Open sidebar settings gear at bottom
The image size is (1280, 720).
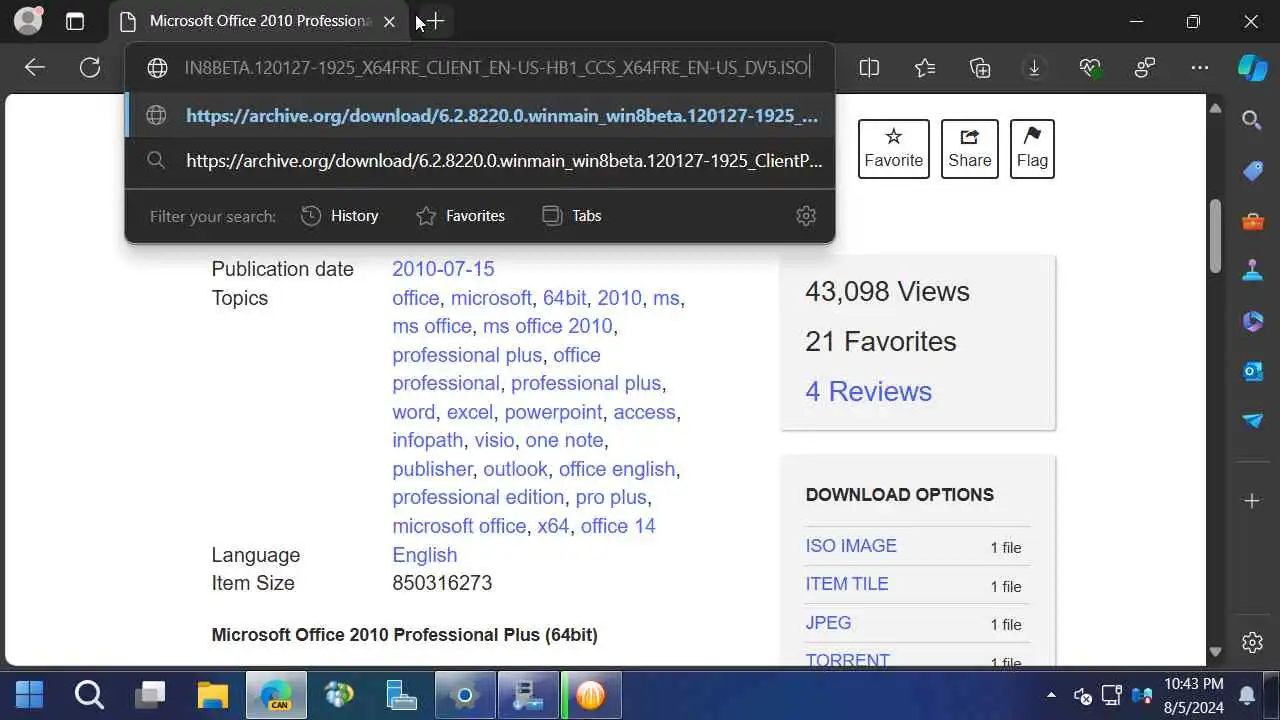click(x=1252, y=642)
